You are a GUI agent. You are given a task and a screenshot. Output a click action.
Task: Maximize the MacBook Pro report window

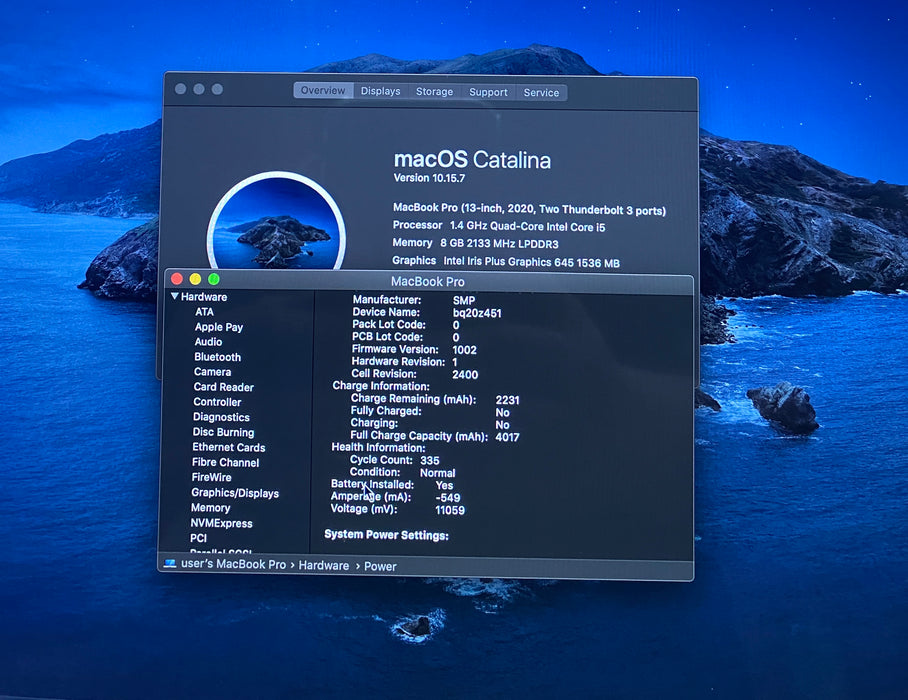click(x=214, y=279)
